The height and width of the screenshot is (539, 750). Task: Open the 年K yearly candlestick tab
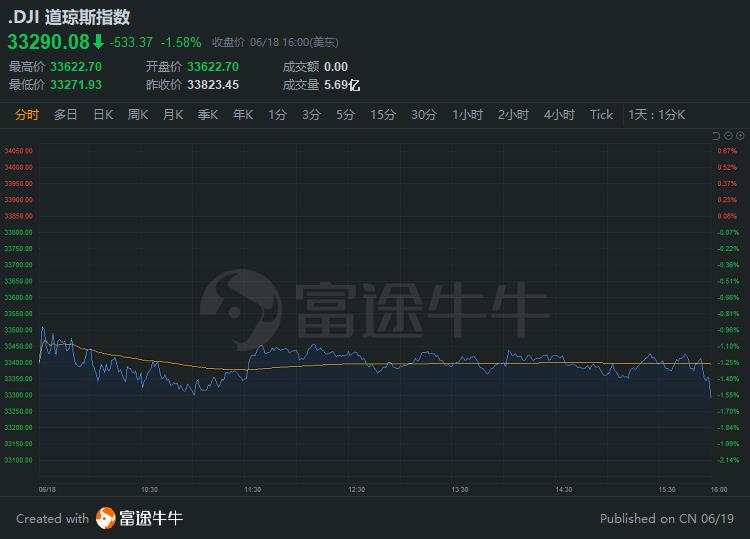[x=243, y=115]
